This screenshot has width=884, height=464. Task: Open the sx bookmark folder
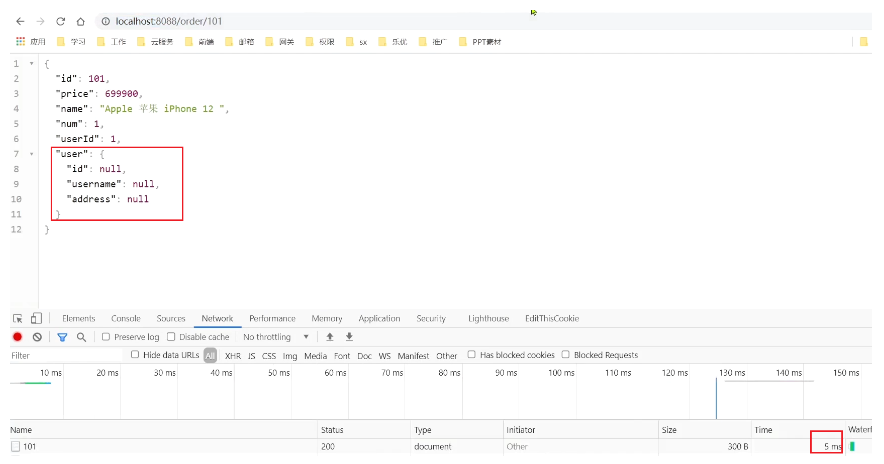357,42
